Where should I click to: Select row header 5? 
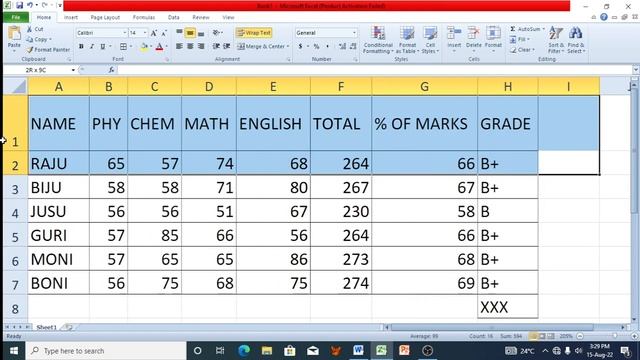click(x=15, y=236)
